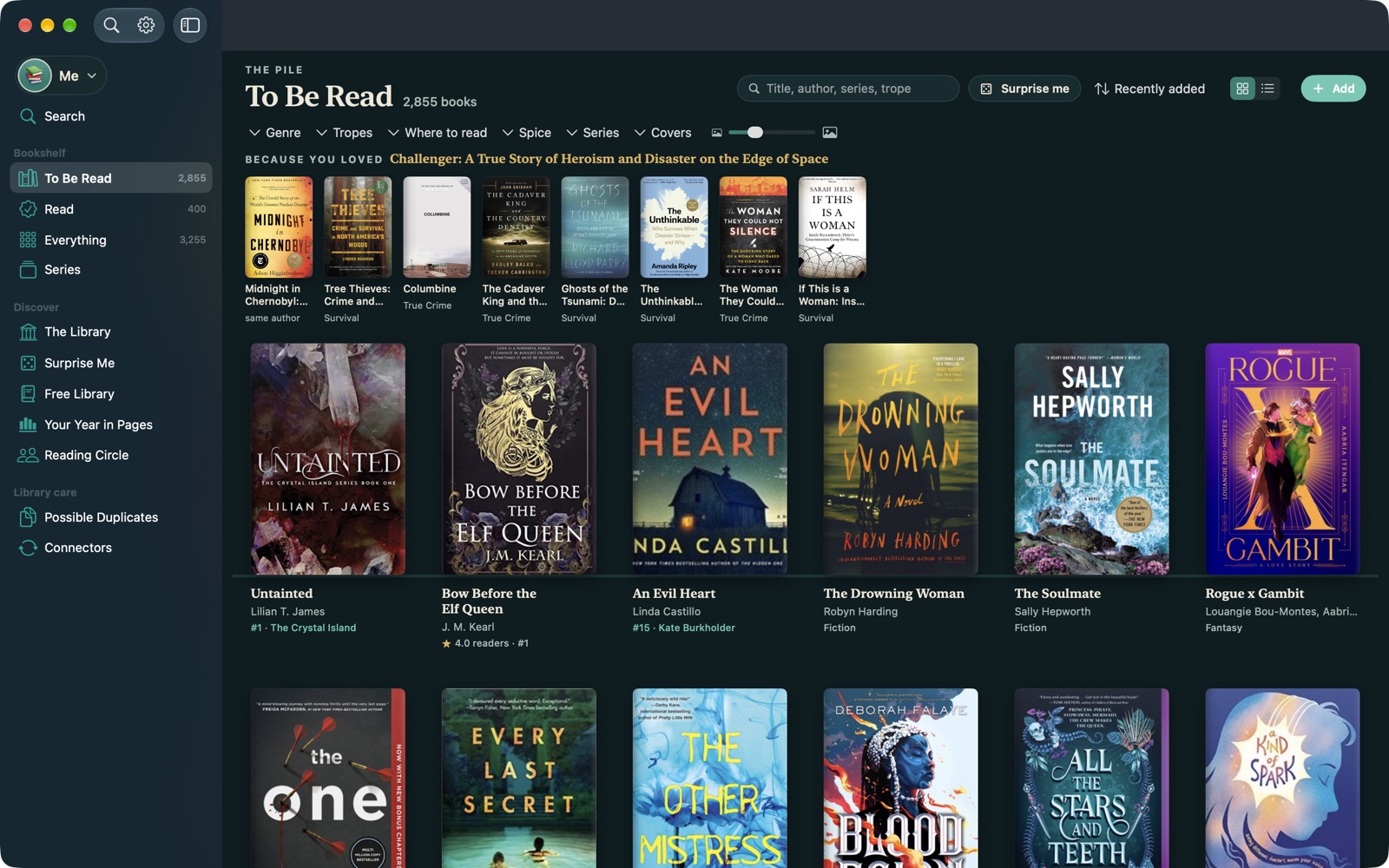
Task: Click the cover size slider handle
Action: coord(755,133)
